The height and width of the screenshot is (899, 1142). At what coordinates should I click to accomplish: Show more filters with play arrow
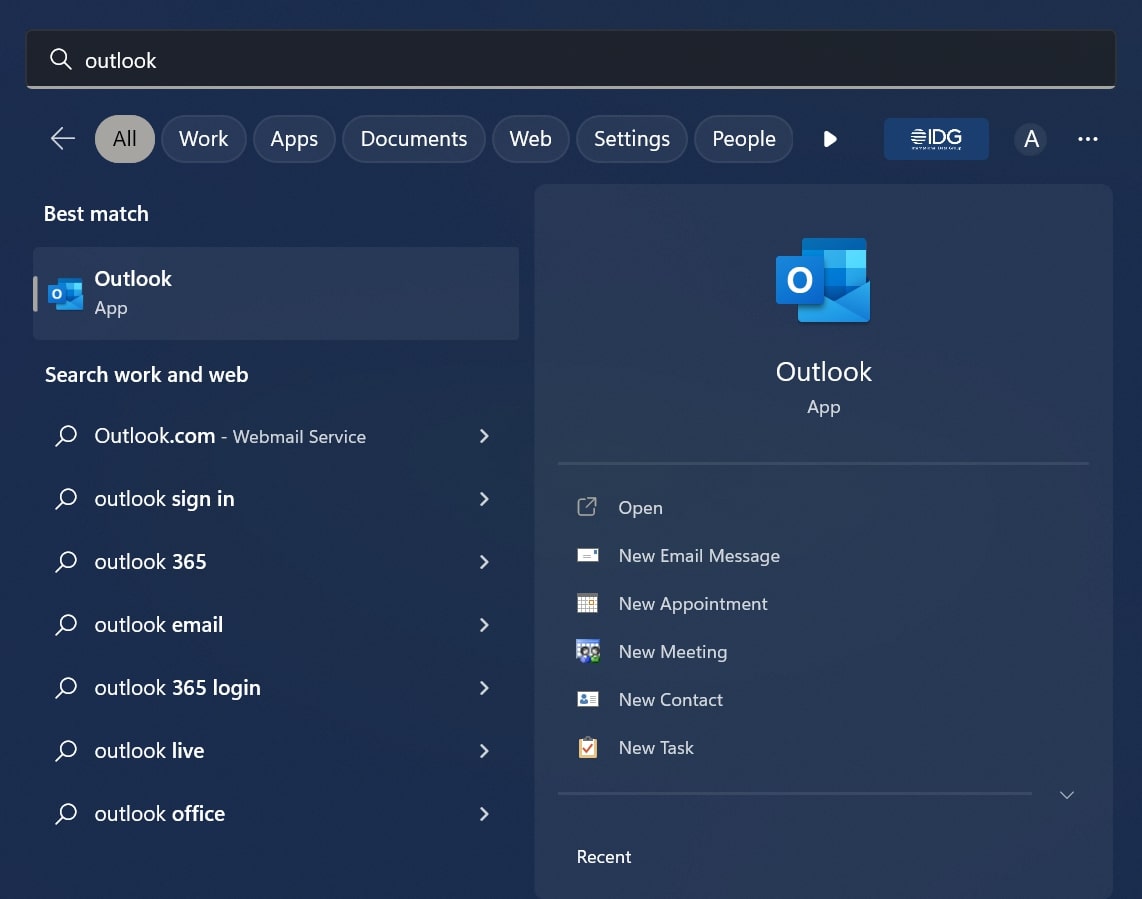tap(830, 138)
